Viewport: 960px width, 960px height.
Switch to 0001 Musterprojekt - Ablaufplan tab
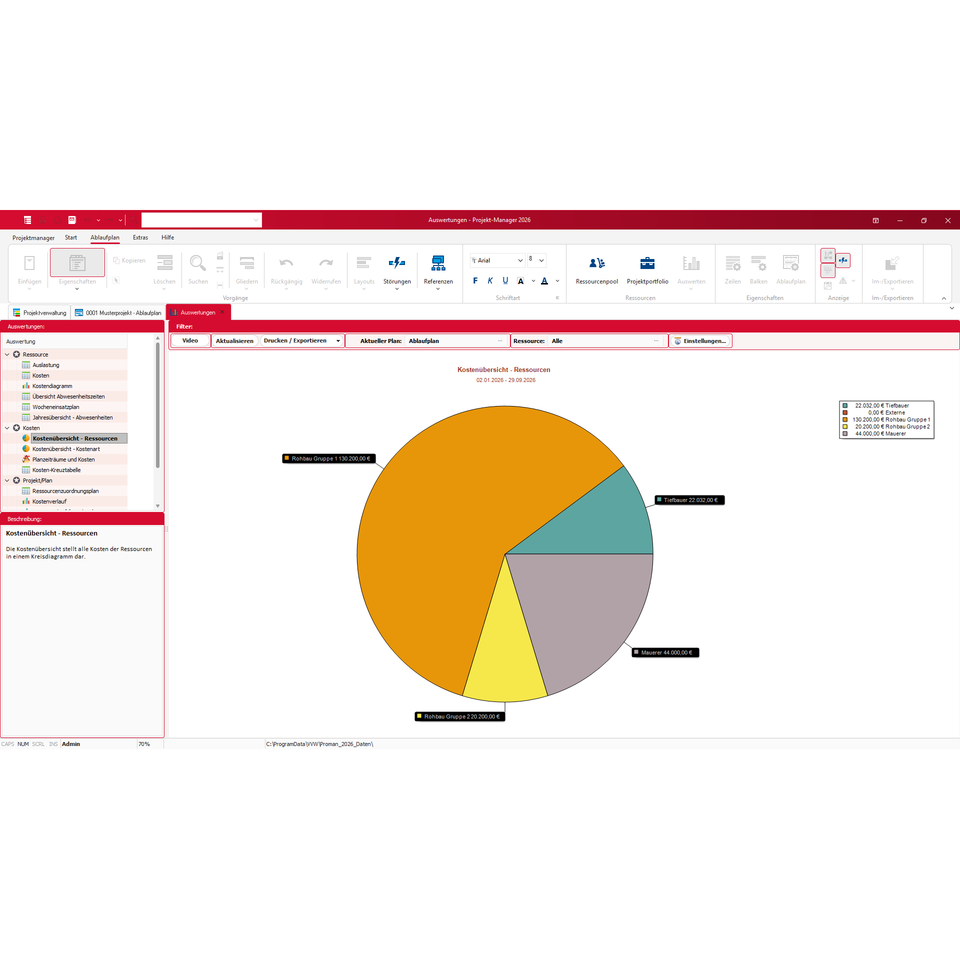[x=118, y=313]
